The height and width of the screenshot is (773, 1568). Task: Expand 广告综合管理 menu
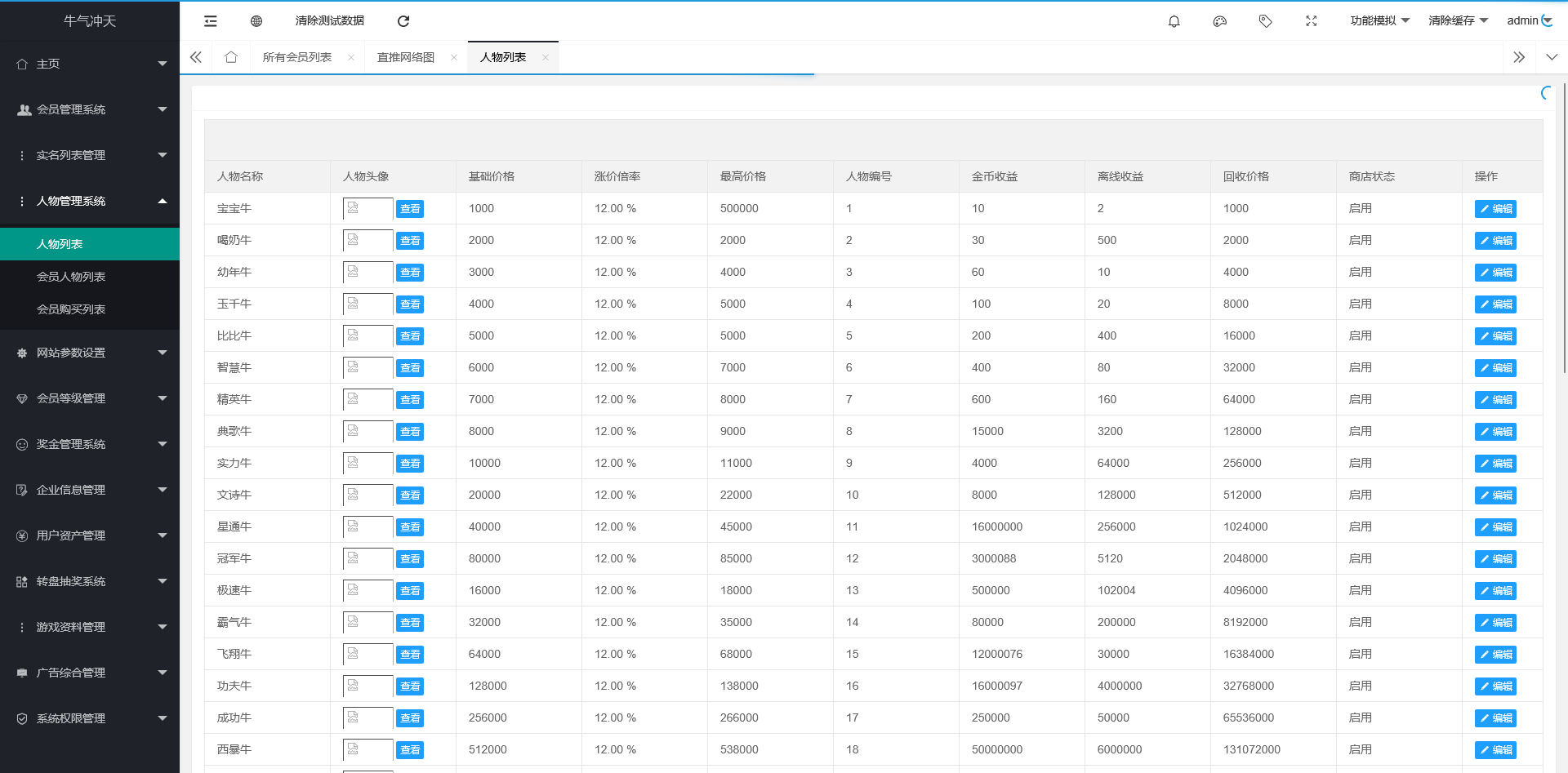click(x=90, y=673)
